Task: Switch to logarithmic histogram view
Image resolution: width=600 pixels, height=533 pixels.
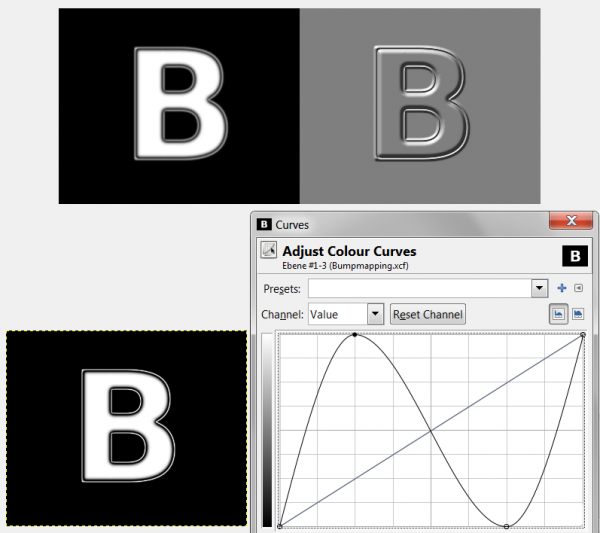Action: coord(577,315)
